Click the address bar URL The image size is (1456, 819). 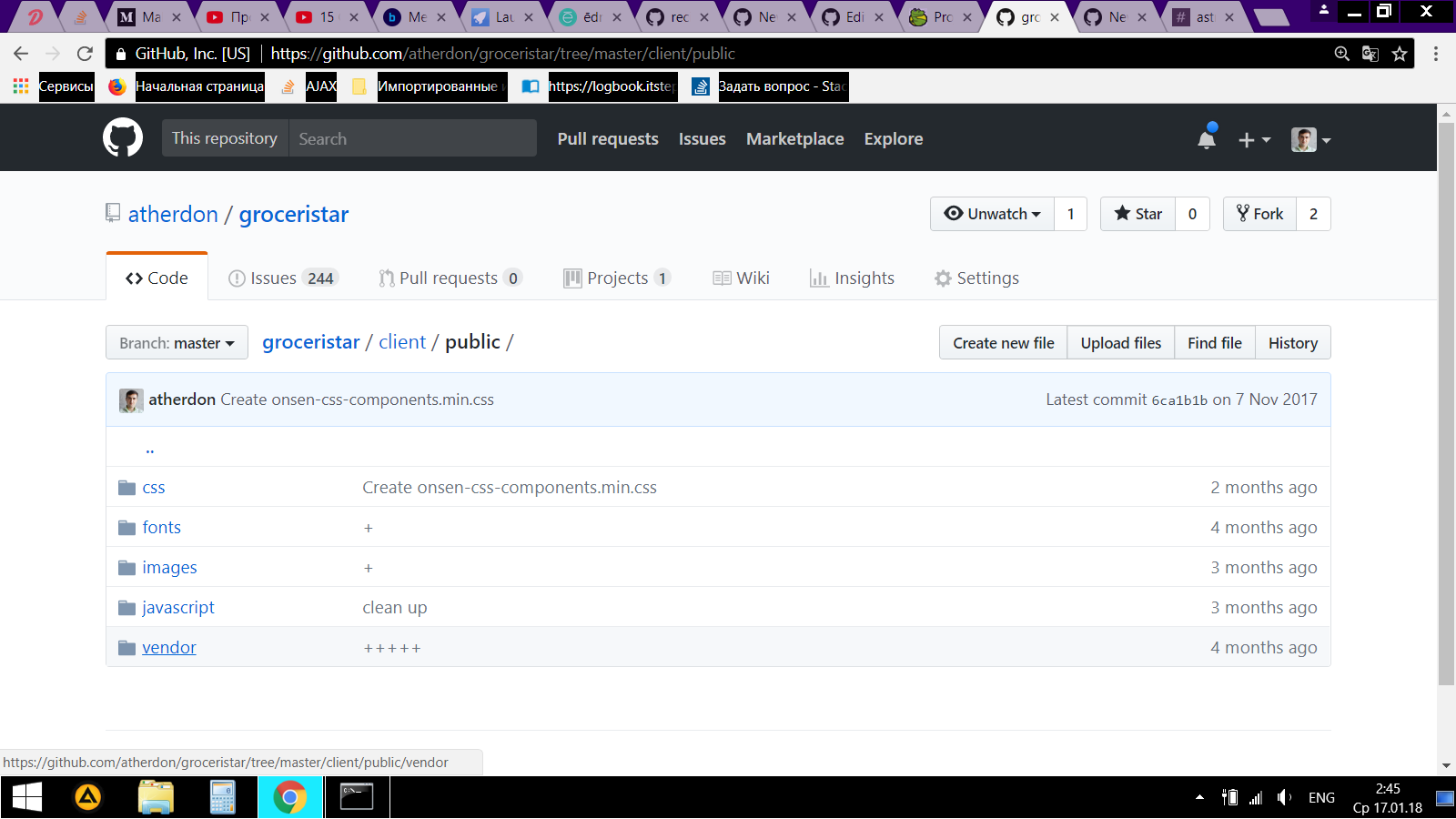click(x=502, y=54)
